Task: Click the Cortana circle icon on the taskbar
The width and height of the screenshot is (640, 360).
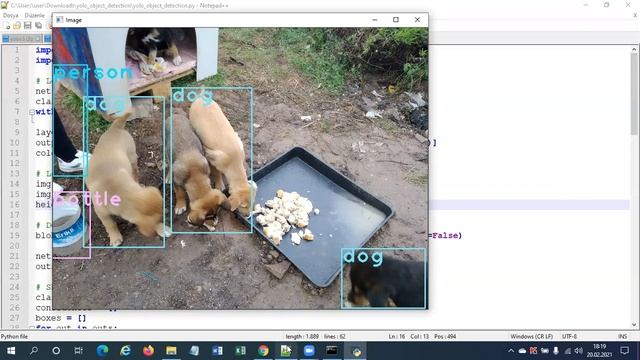Action: tap(56, 351)
